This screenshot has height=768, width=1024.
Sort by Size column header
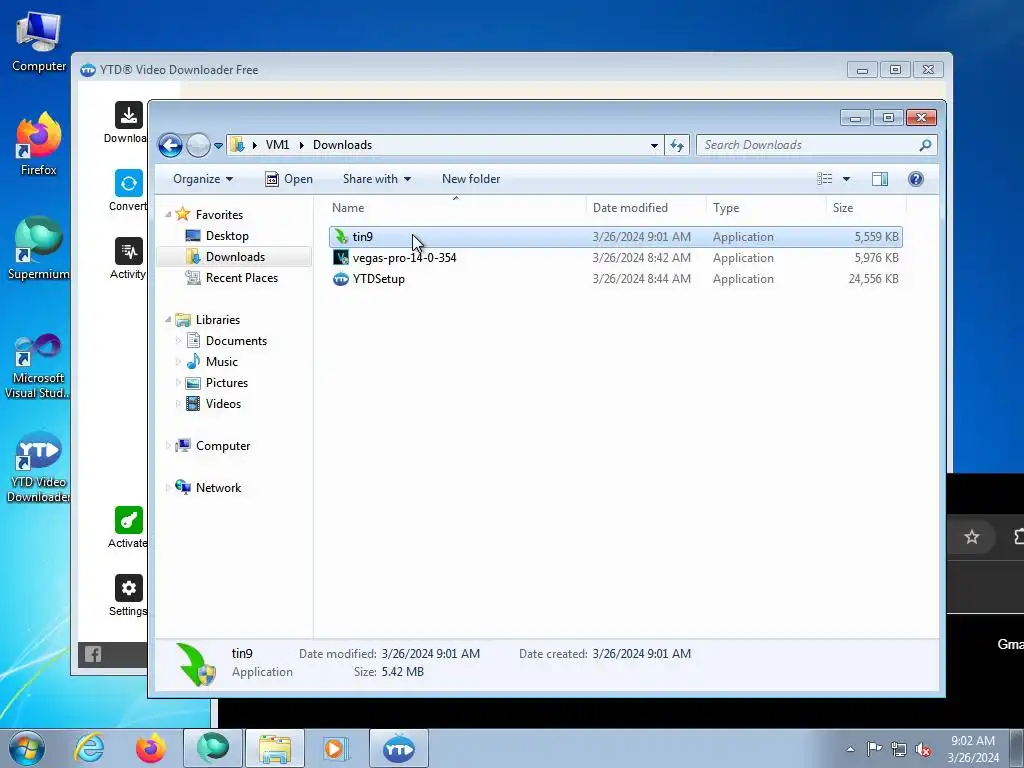867,208
